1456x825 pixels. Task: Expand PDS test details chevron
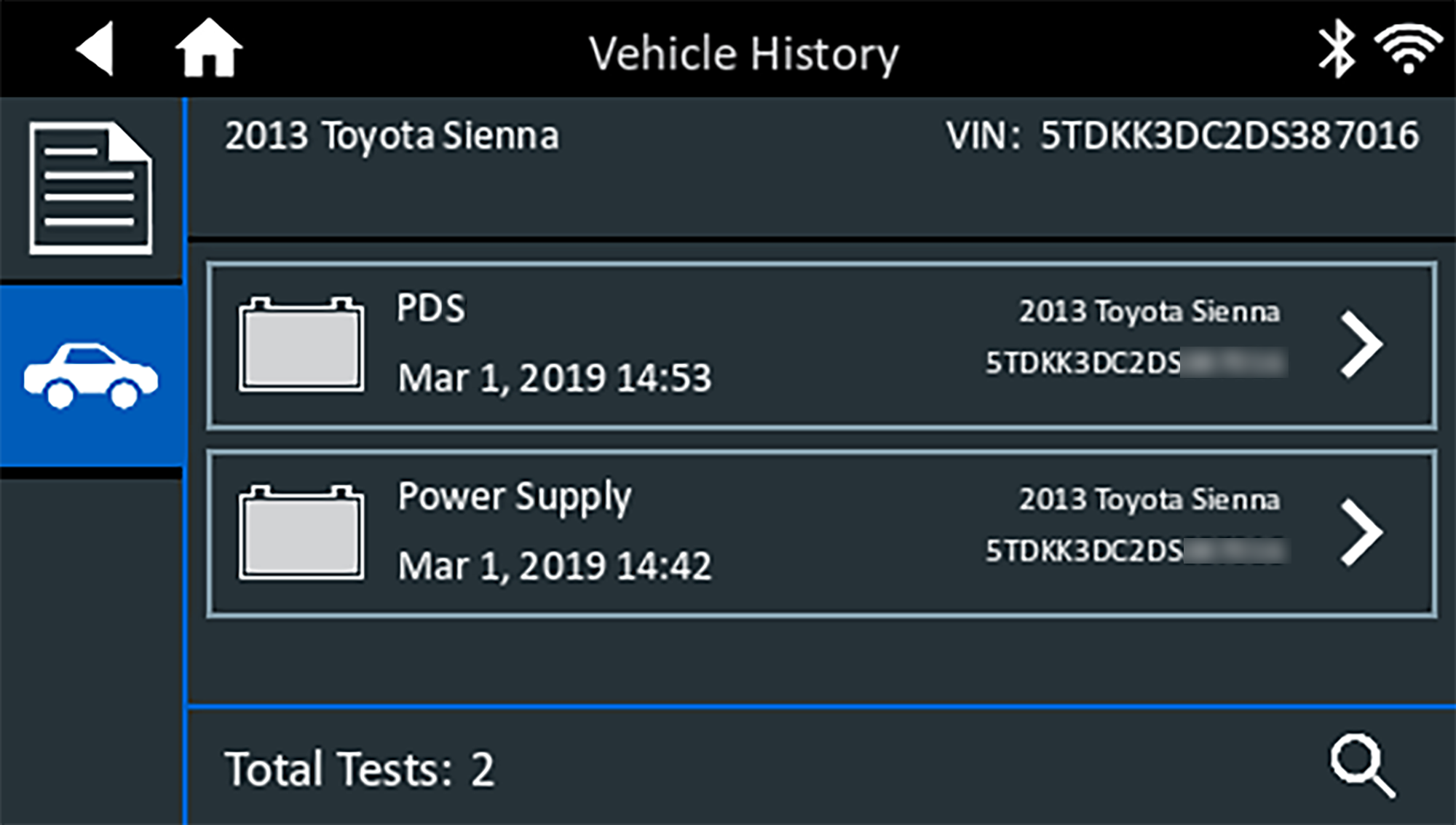coord(1361,345)
